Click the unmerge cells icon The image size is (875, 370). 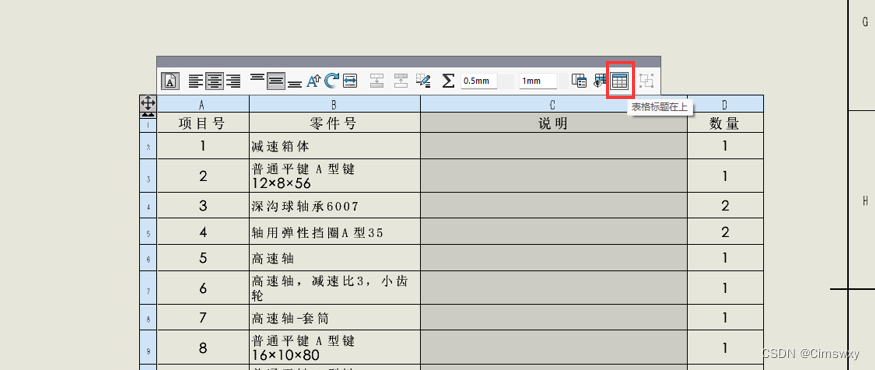pyautogui.click(x=401, y=81)
